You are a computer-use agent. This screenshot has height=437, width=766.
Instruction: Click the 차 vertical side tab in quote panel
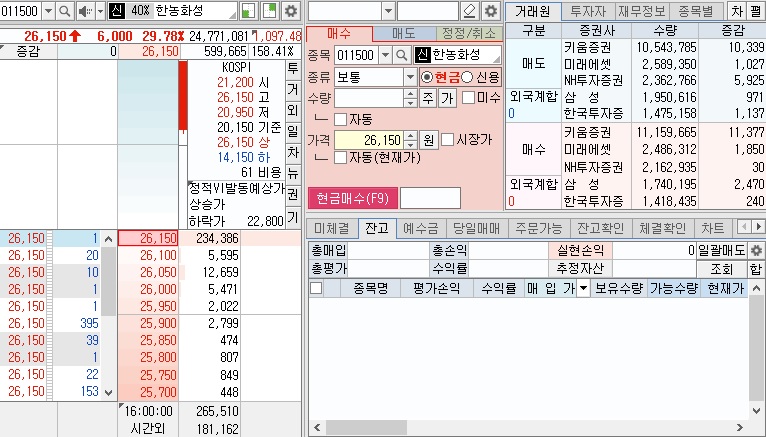tap(293, 152)
